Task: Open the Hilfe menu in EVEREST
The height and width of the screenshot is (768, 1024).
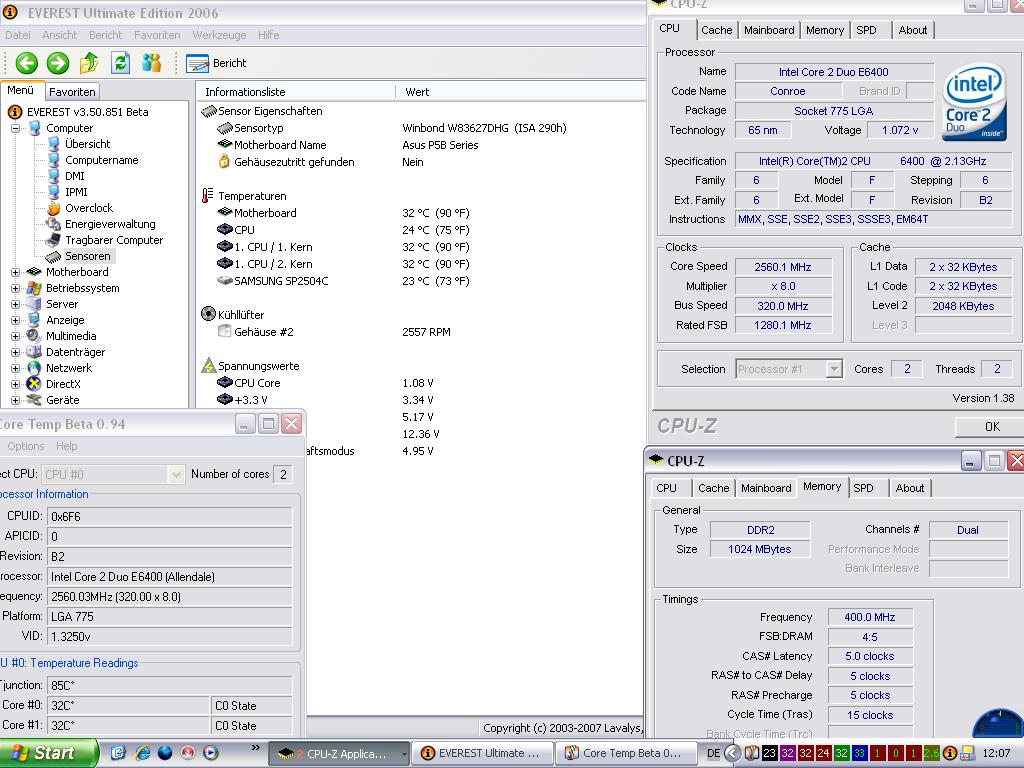Action: [x=268, y=35]
